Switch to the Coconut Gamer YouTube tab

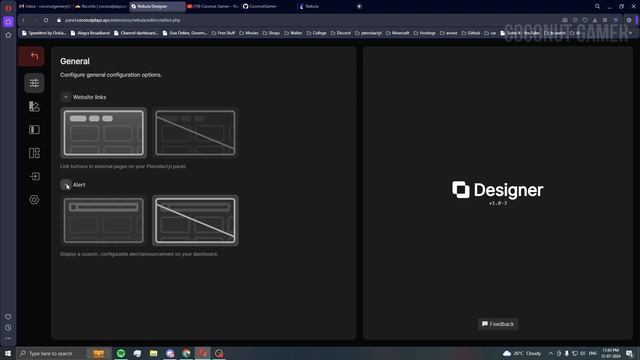coord(213,7)
